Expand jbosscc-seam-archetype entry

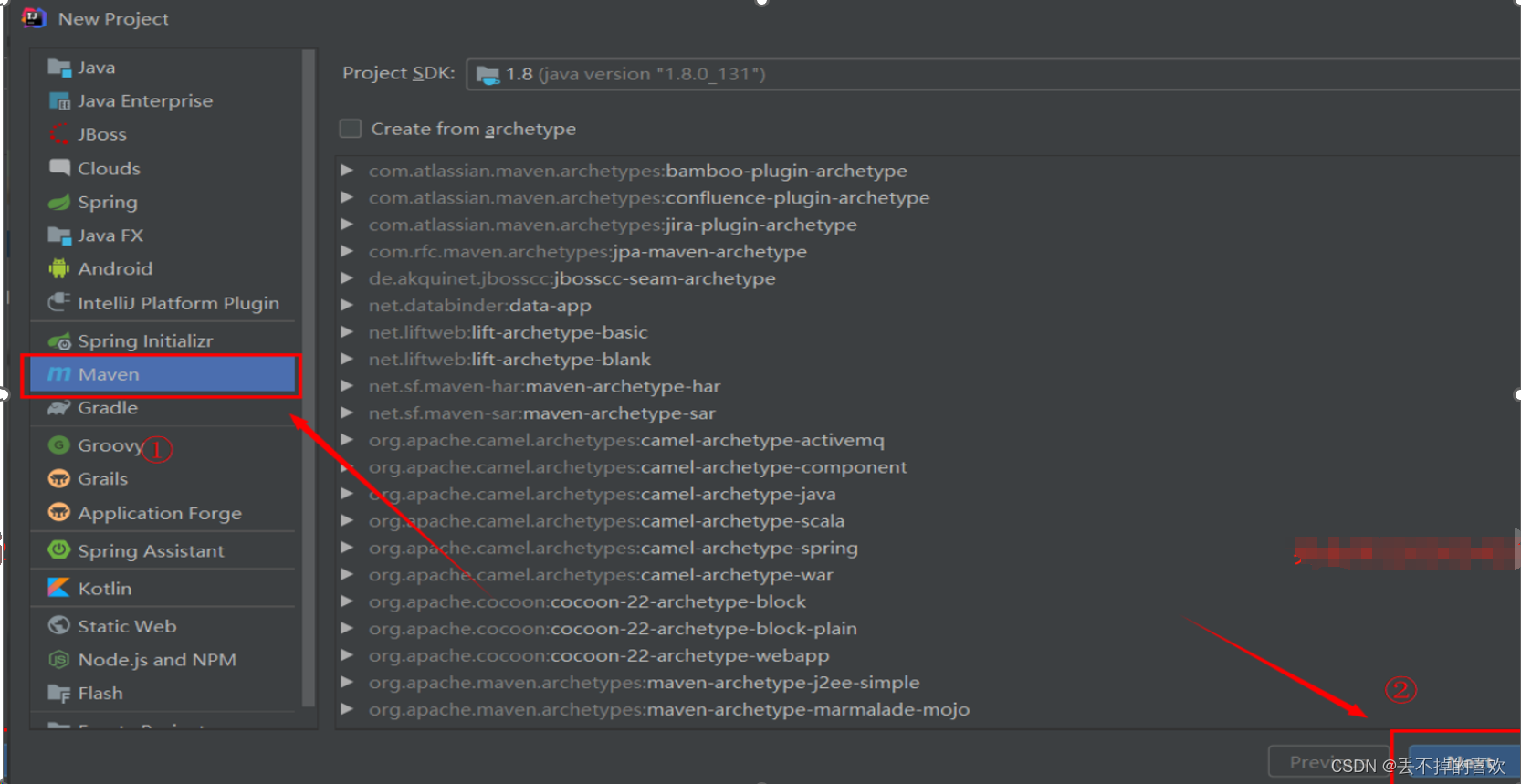click(x=347, y=278)
